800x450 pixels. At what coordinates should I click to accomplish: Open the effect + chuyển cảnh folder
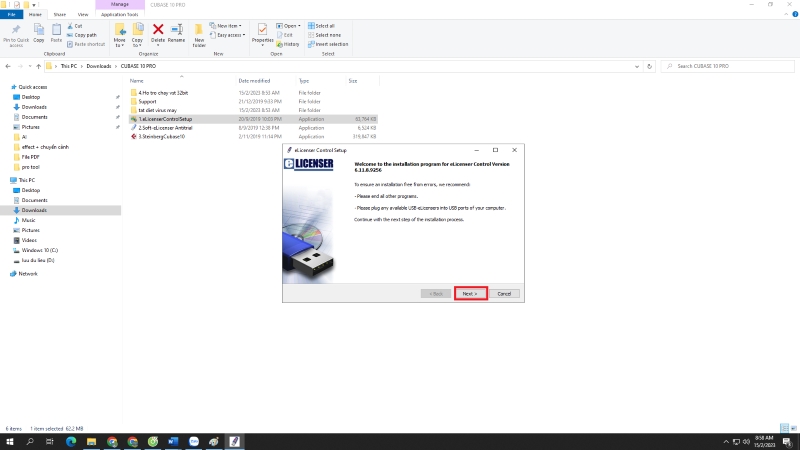(45, 147)
